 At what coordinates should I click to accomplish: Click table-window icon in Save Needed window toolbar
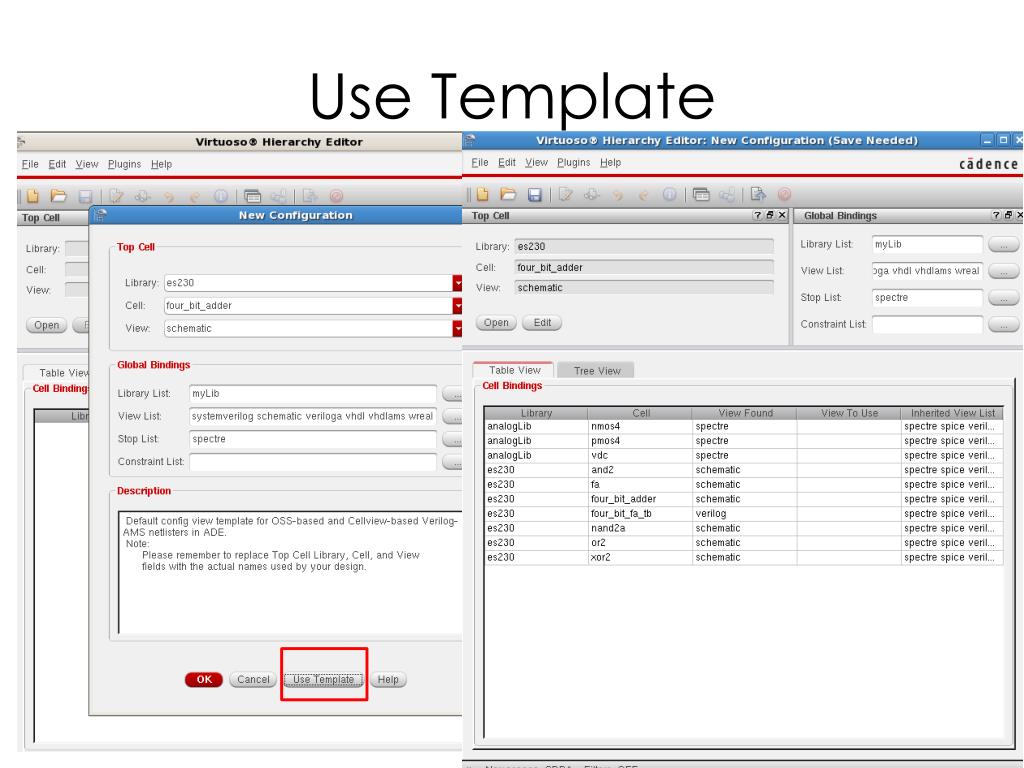pos(701,194)
